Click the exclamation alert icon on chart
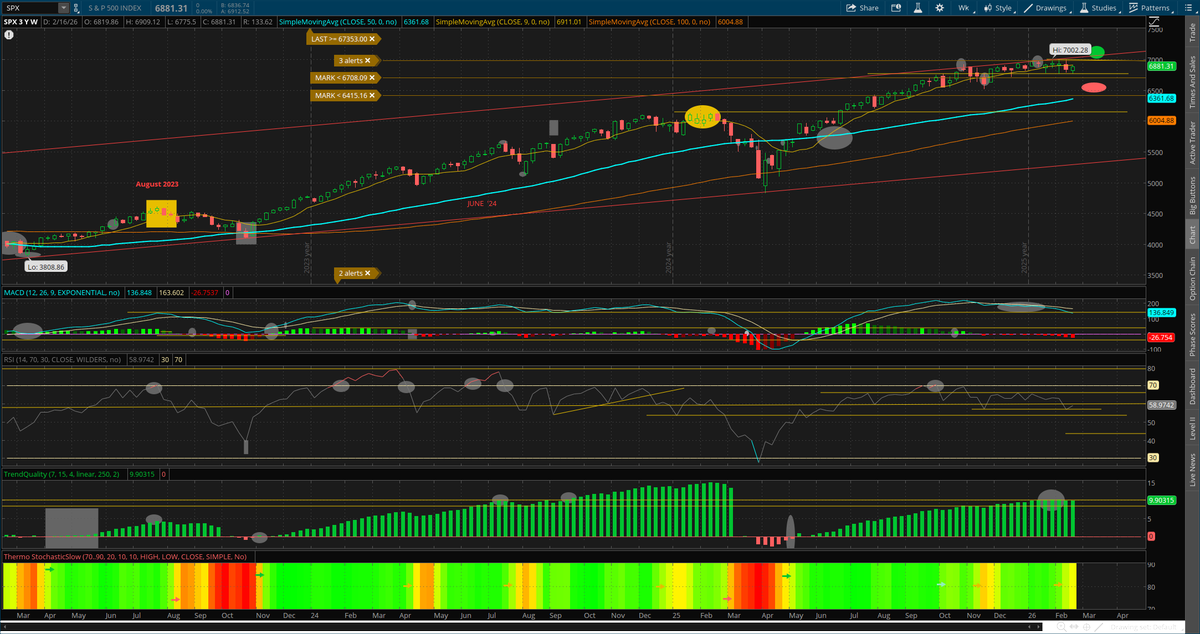Viewport: 1200px width, 634px height. 8,33
